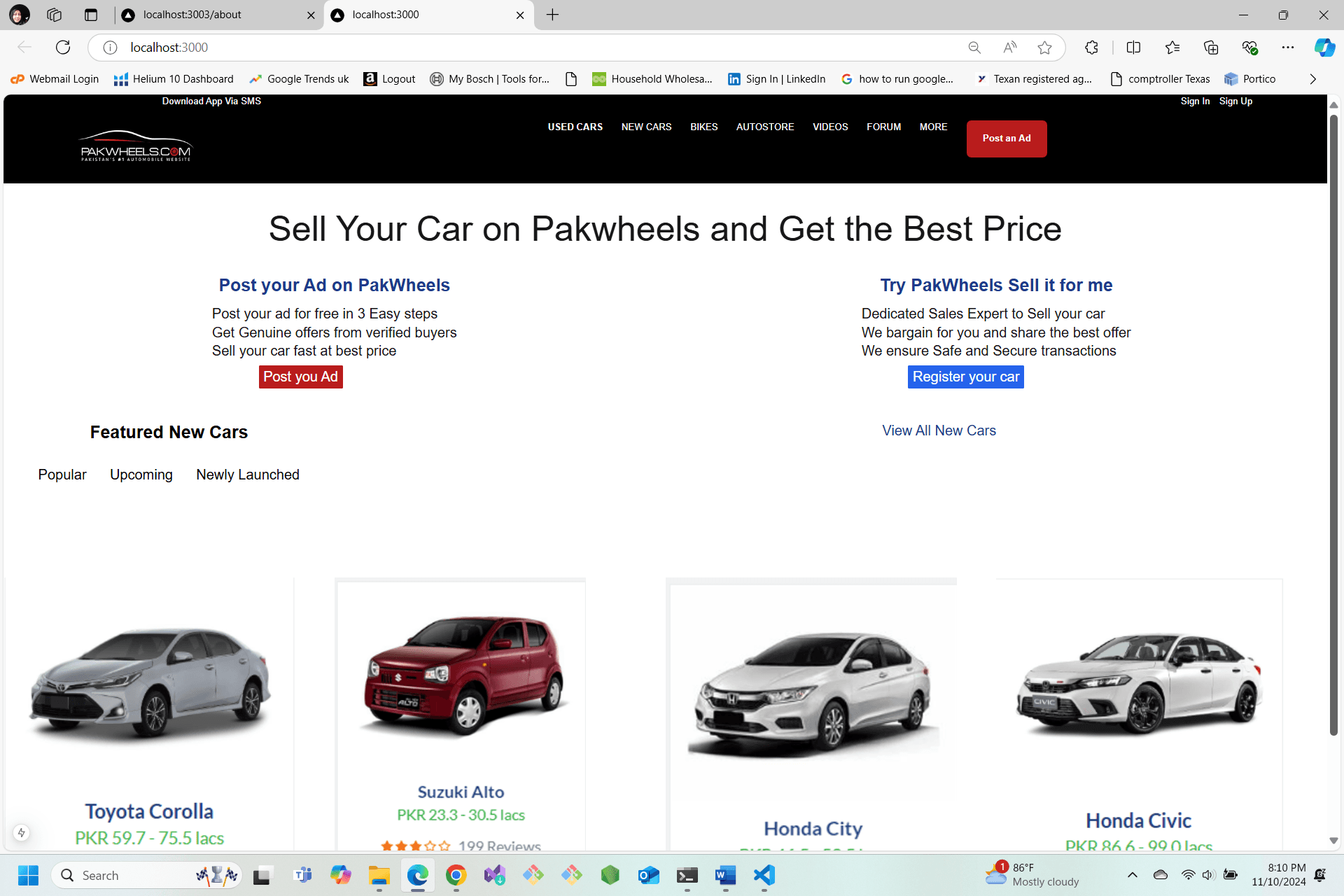Open the Copilot sidebar icon
Screen dimensions: 1344x896
click(1324, 48)
